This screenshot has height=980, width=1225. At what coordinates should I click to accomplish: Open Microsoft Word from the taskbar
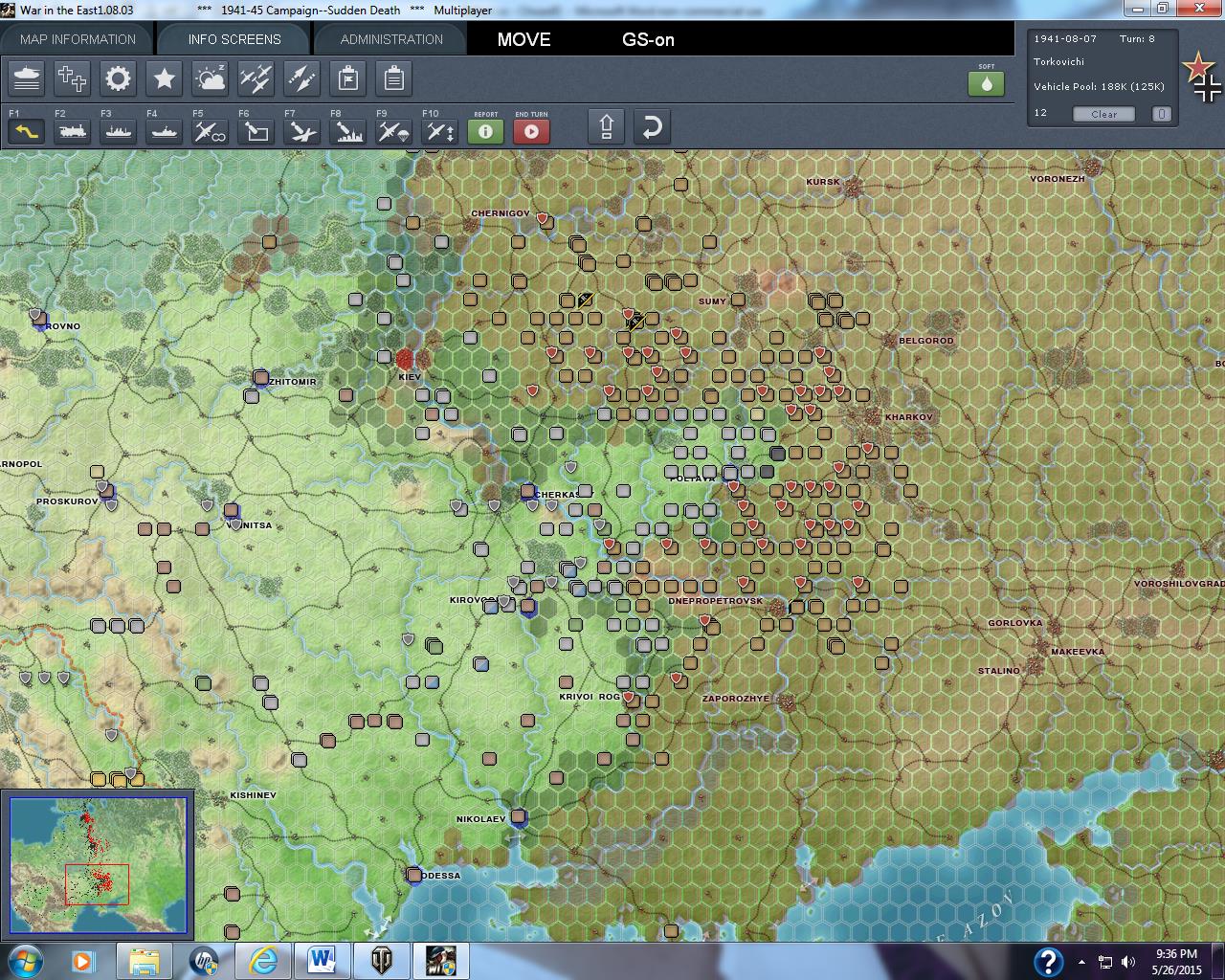pyautogui.click(x=322, y=960)
